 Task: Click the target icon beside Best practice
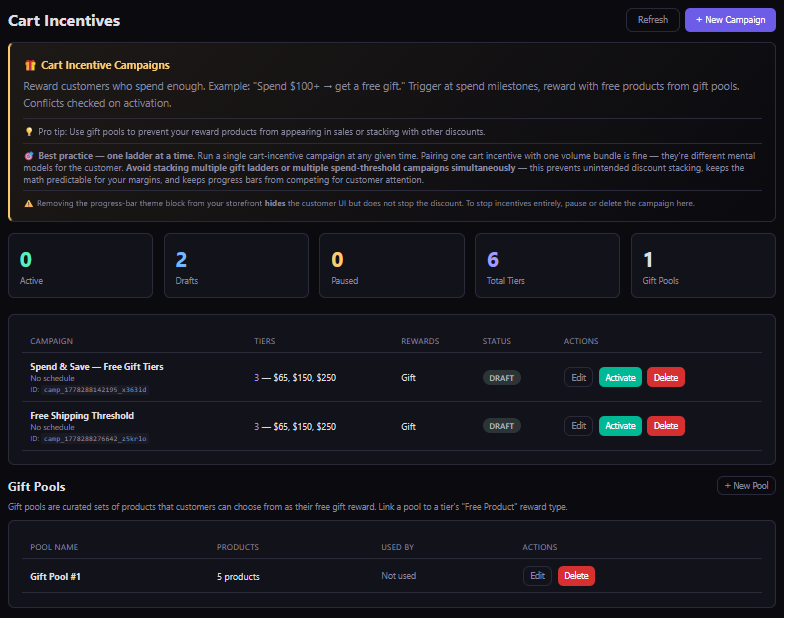[29, 156]
